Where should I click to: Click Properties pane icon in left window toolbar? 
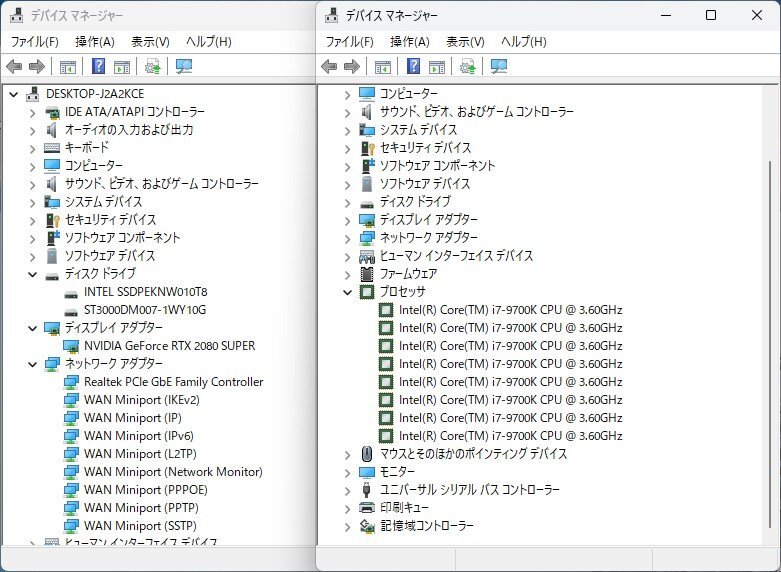(122, 66)
